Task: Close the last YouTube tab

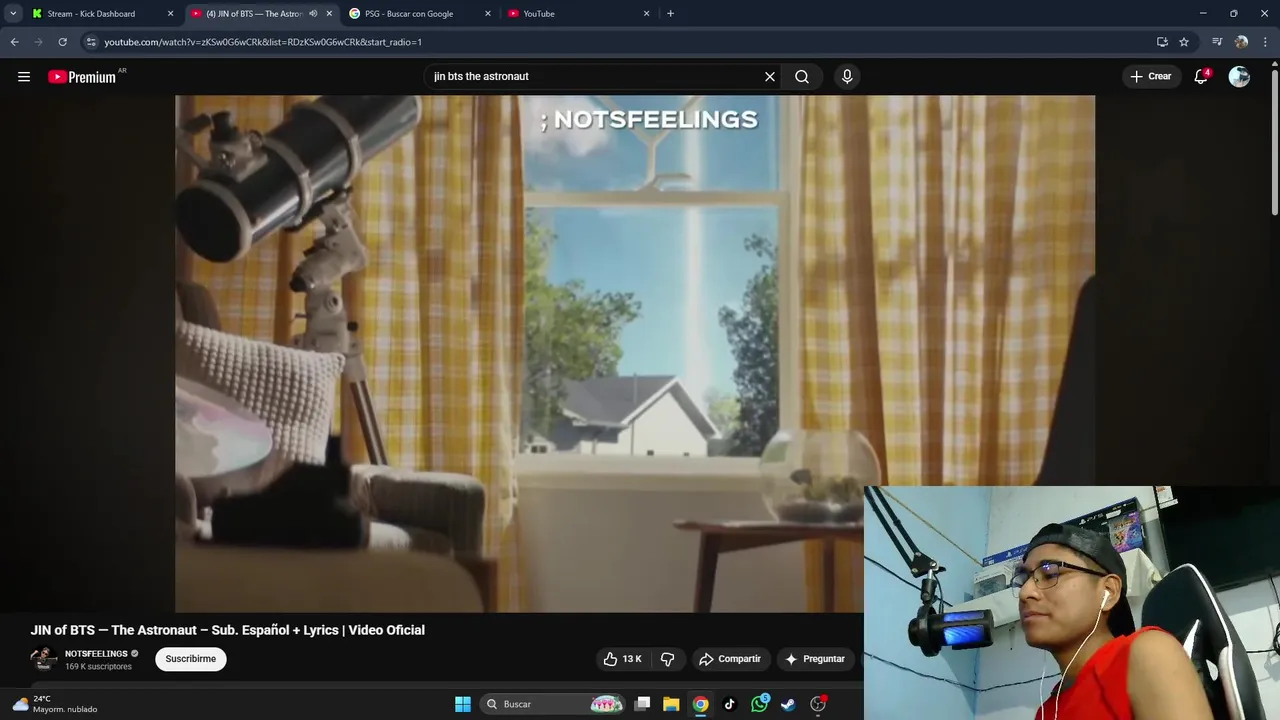Action: (x=646, y=14)
